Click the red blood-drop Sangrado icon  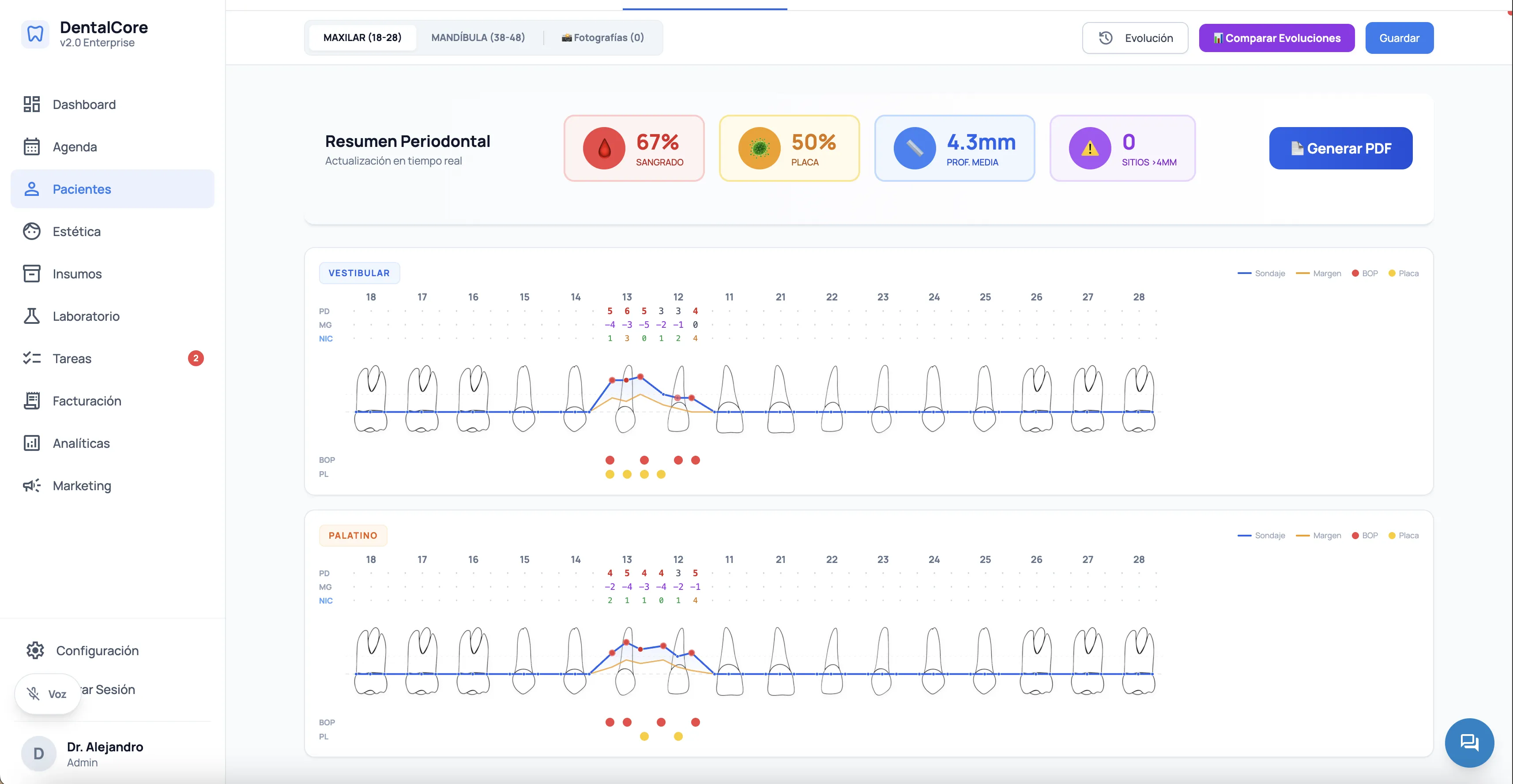point(604,148)
